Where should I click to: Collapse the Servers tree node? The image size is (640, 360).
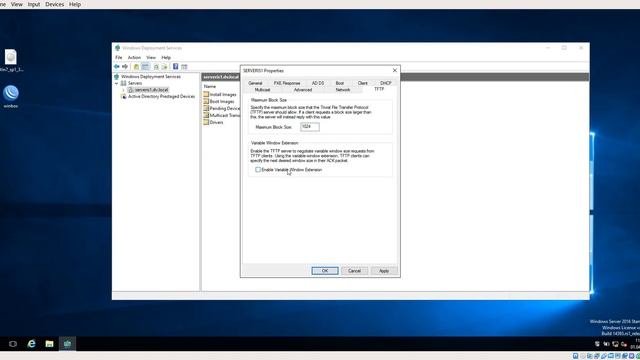coord(117,83)
